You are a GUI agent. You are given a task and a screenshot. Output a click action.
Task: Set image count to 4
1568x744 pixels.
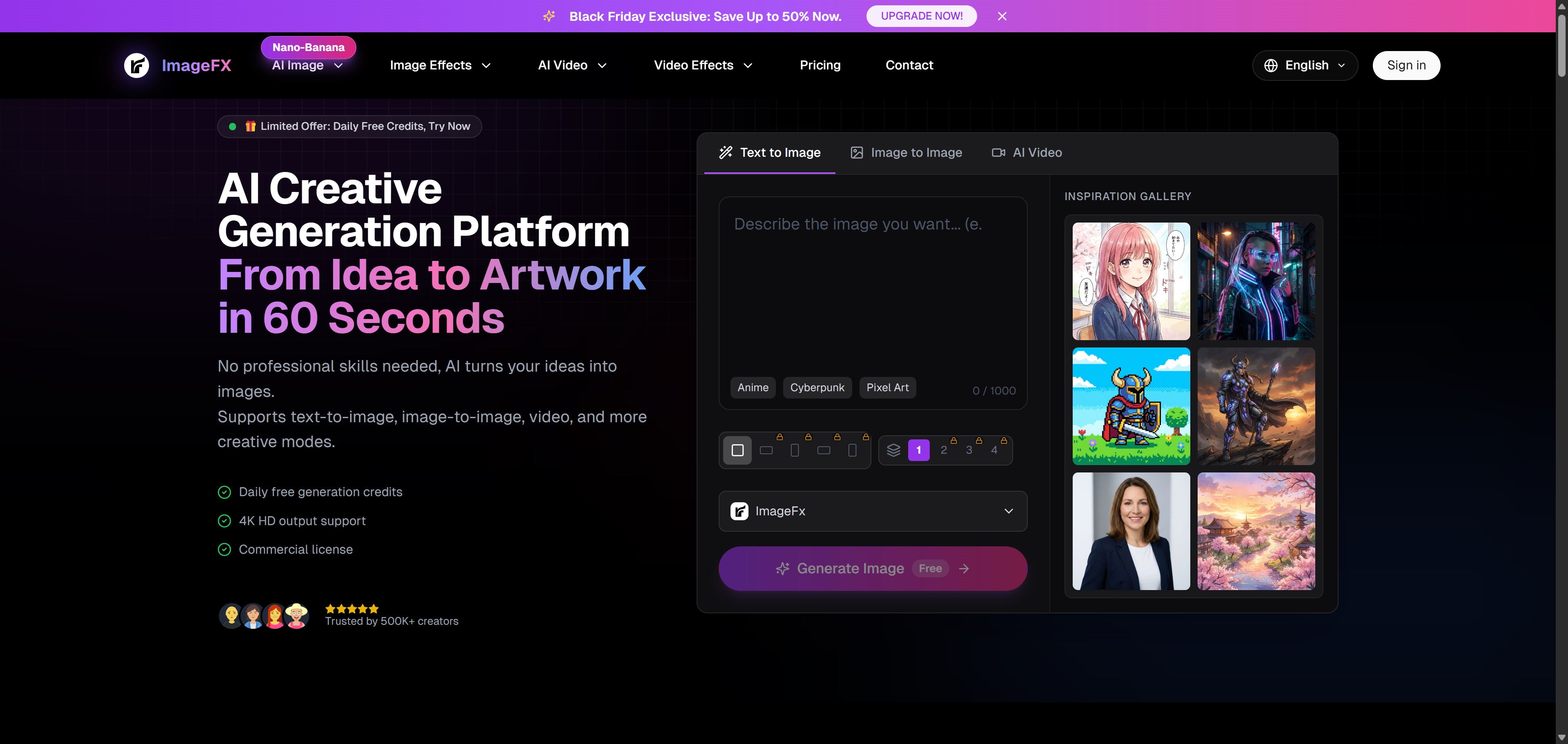(994, 450)
